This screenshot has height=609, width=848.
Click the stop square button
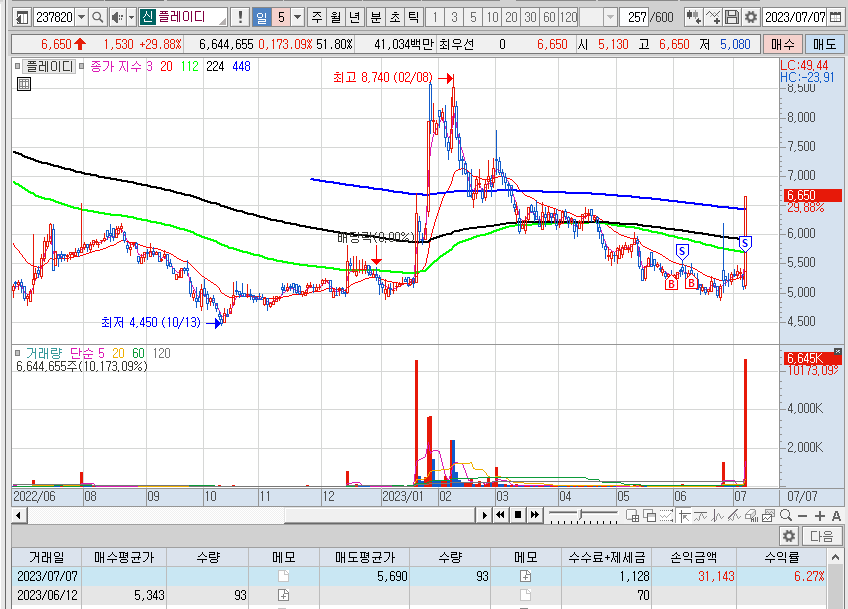(x=518, y=515)
